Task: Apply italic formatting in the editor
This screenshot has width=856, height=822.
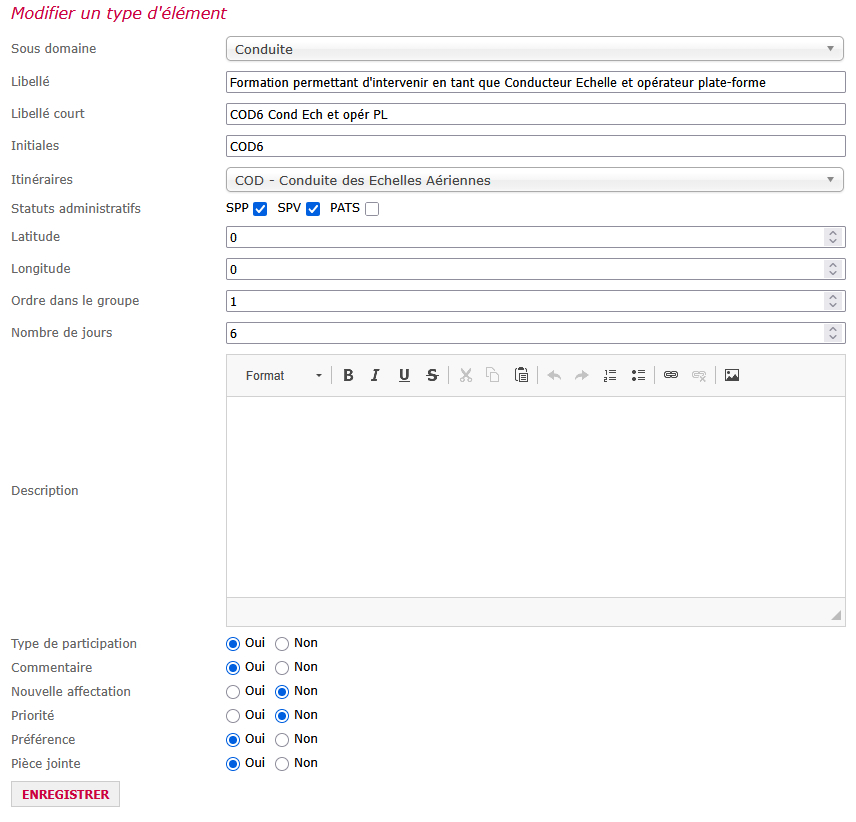Action: [375, 376]
